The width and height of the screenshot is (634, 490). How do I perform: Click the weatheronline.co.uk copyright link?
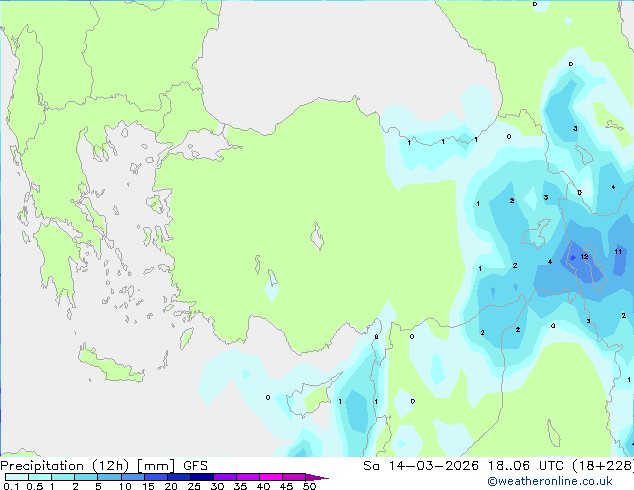550,481
